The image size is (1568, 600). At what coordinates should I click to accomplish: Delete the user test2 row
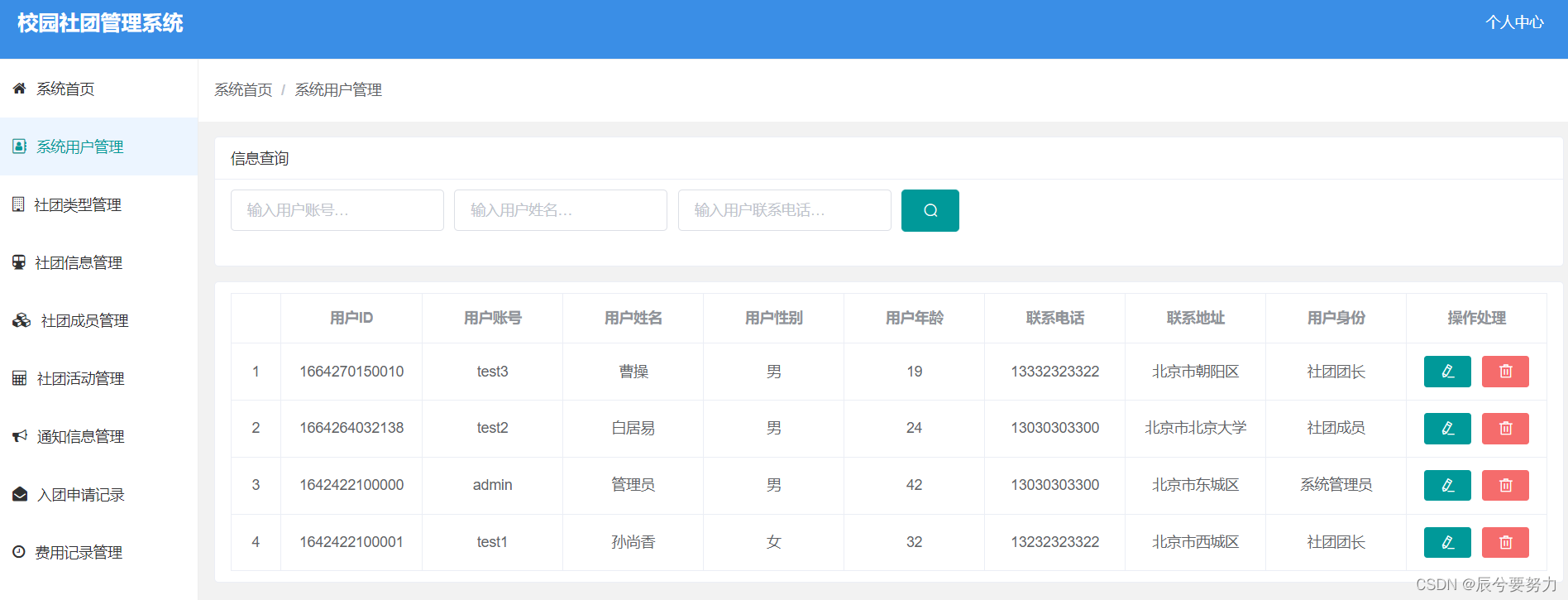pyautogui.click(x=1505, y=429)
